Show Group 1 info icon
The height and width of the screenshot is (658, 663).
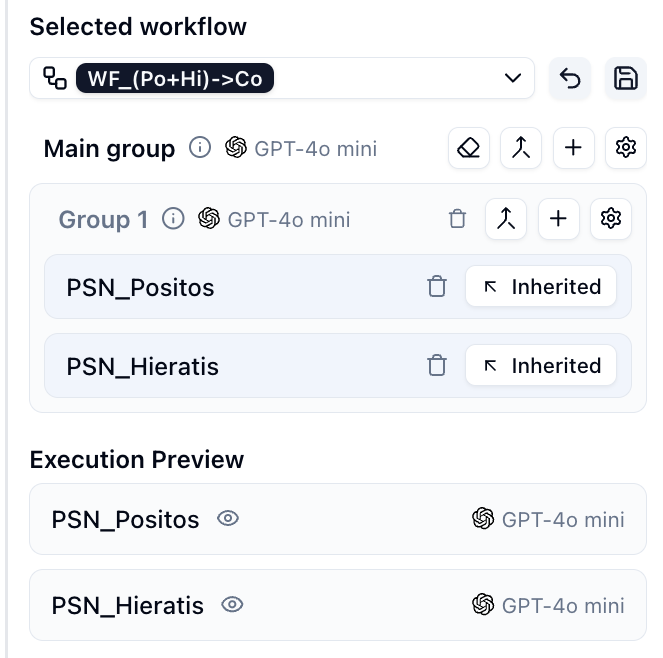point(173,219)
